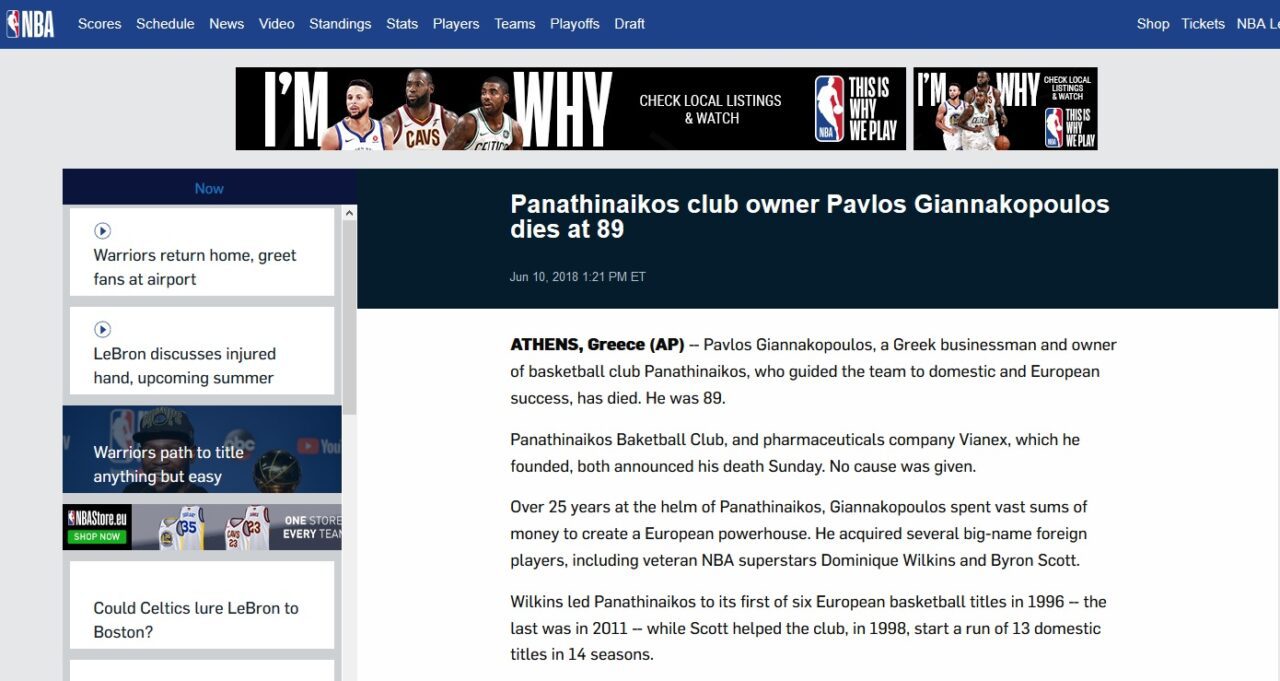Open the Draft section
This screenshot has height=681, width=1280.
(x=629, y=24)
